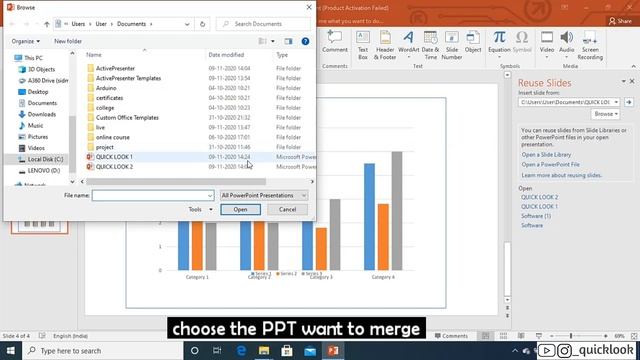Select Downloads in navigation tree
Image resolution: width=640 pixels, height=360 pixels.
click(x=41, y=114)
